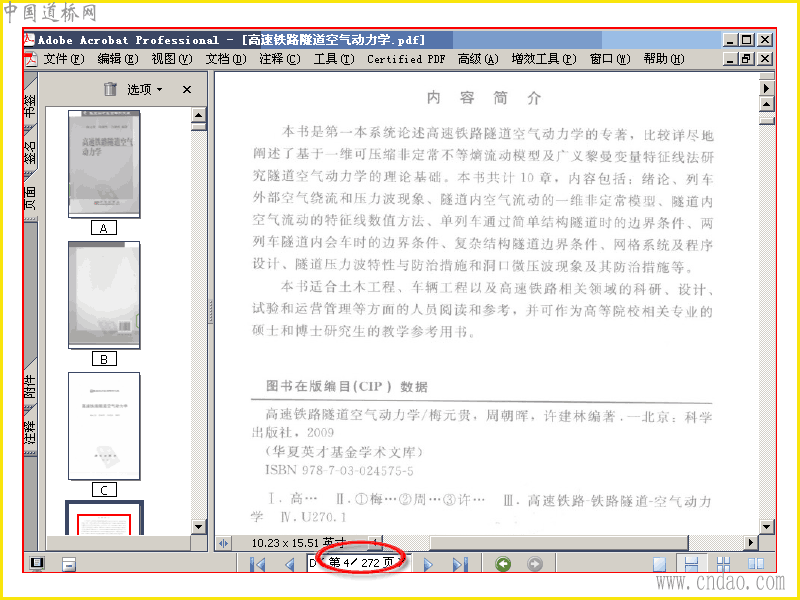Open the 文件(F) menu
The height and width of the screenshot is (600, 800).
coord(63,59)
